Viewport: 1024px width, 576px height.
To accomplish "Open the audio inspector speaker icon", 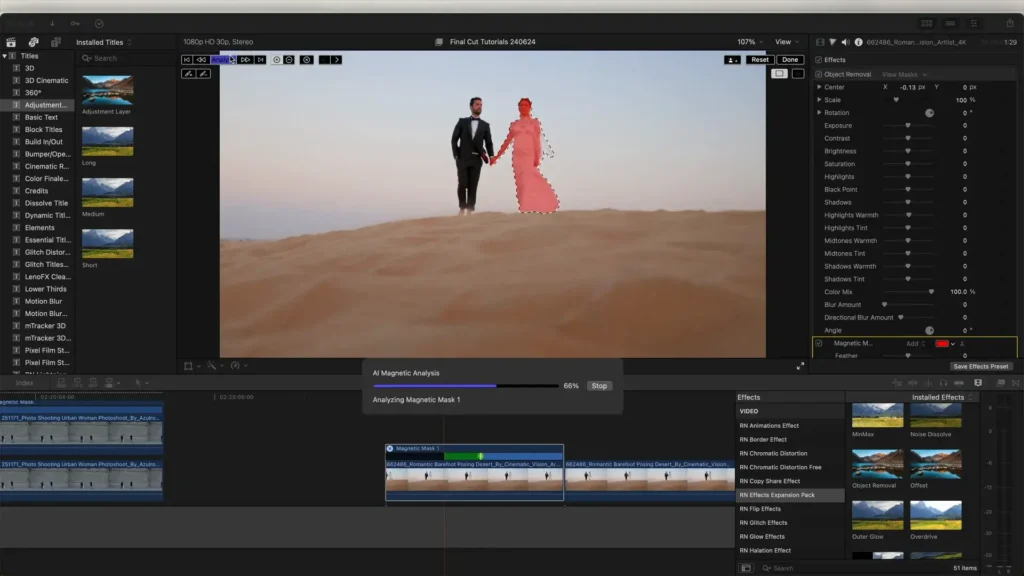I will pyautogui.click(x=846, y=42).
